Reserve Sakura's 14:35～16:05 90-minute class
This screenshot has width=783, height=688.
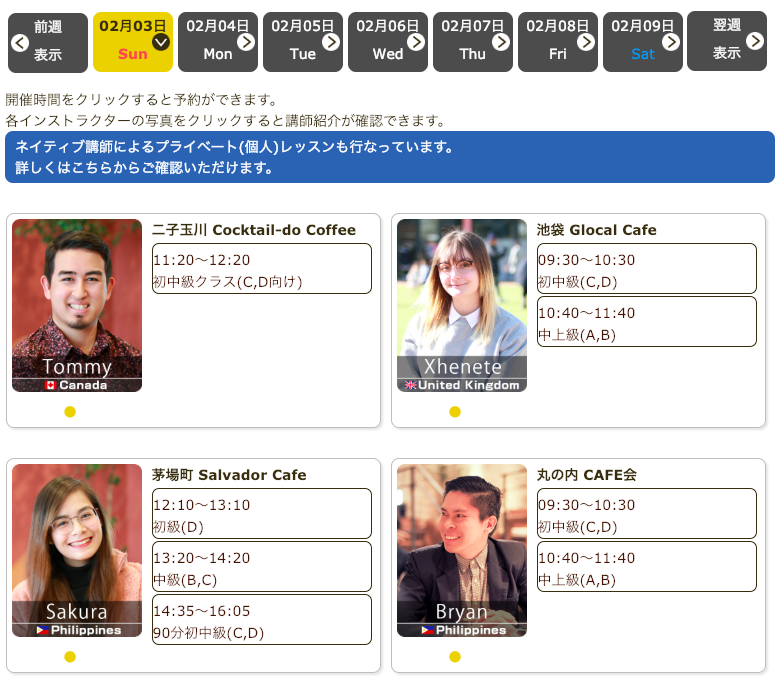point(261,621)
